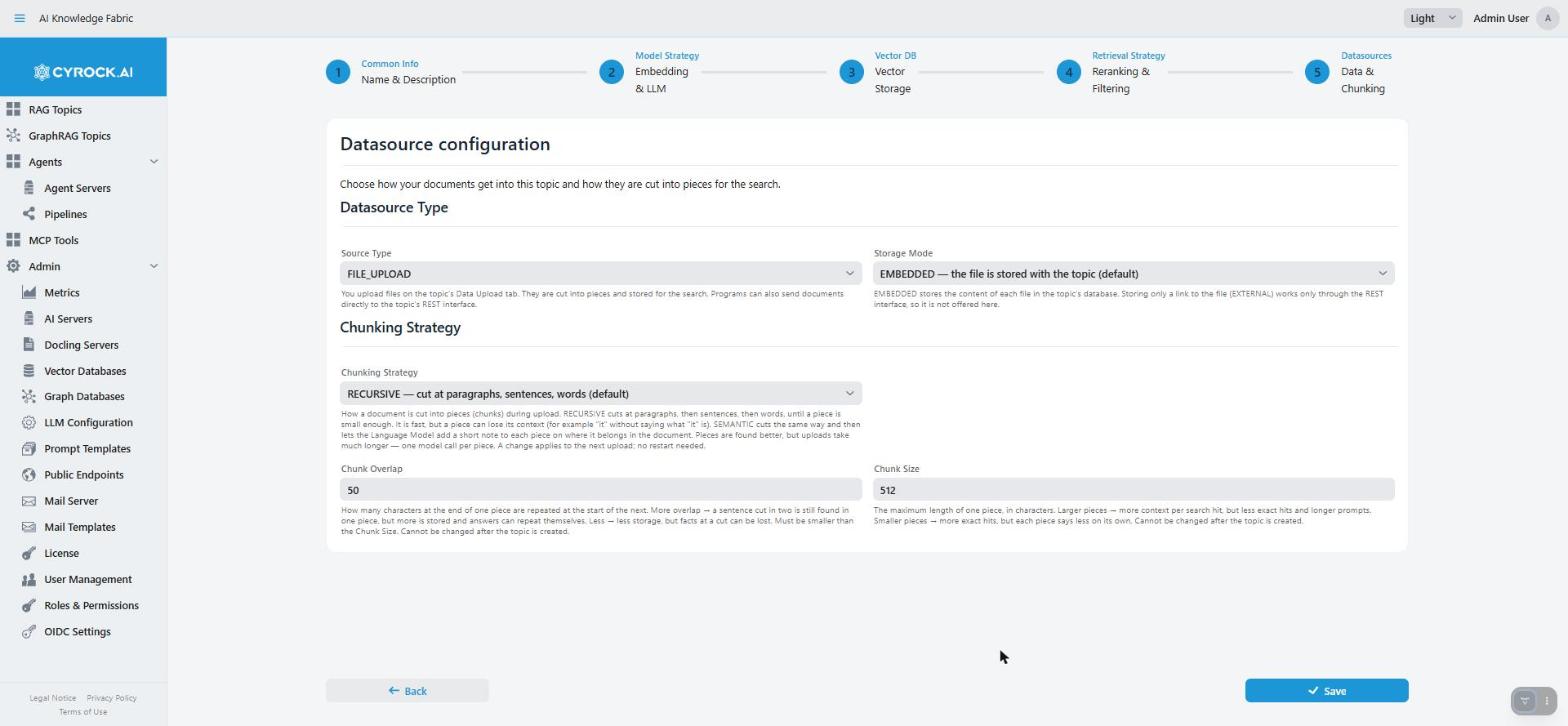Open the Light theme selector
Screen dimensions: 1568x726
click(x=1433, y=18)
